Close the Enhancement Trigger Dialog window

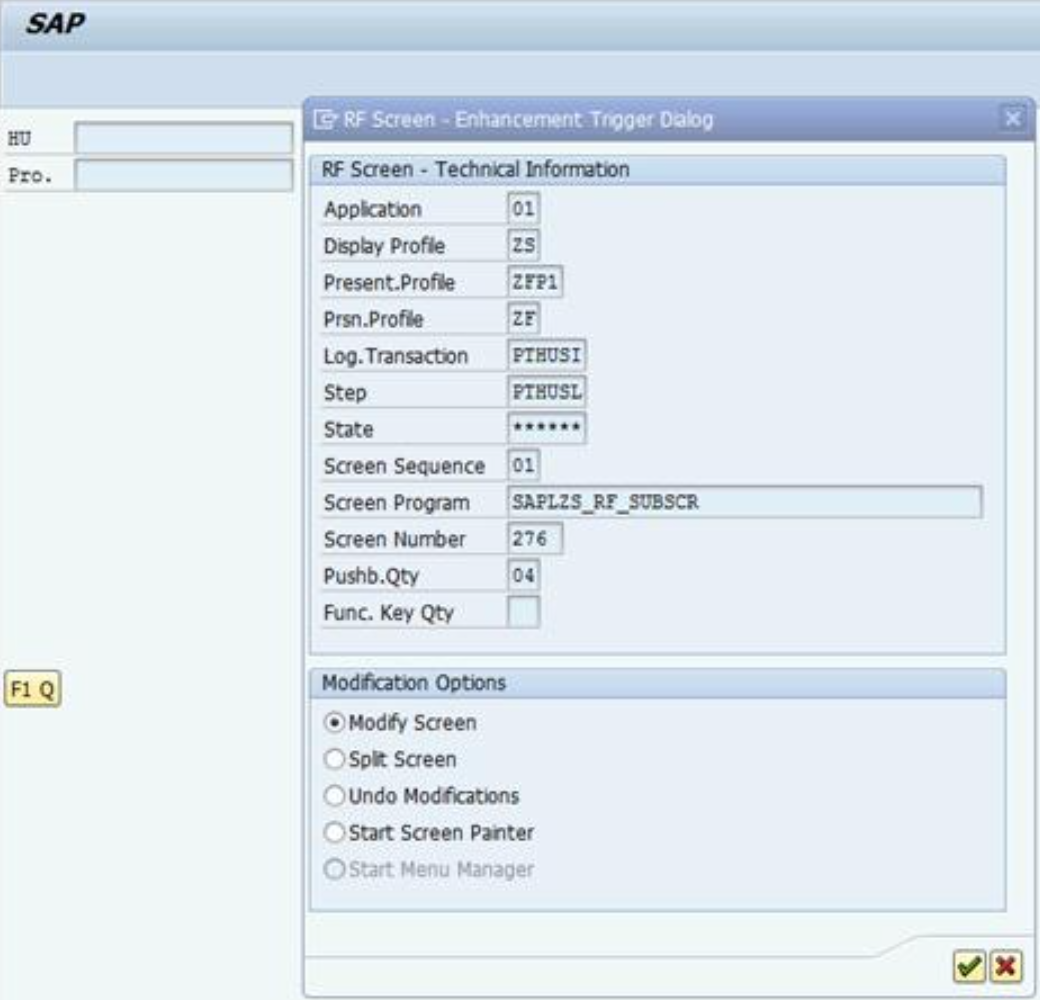click(1013, 119)
